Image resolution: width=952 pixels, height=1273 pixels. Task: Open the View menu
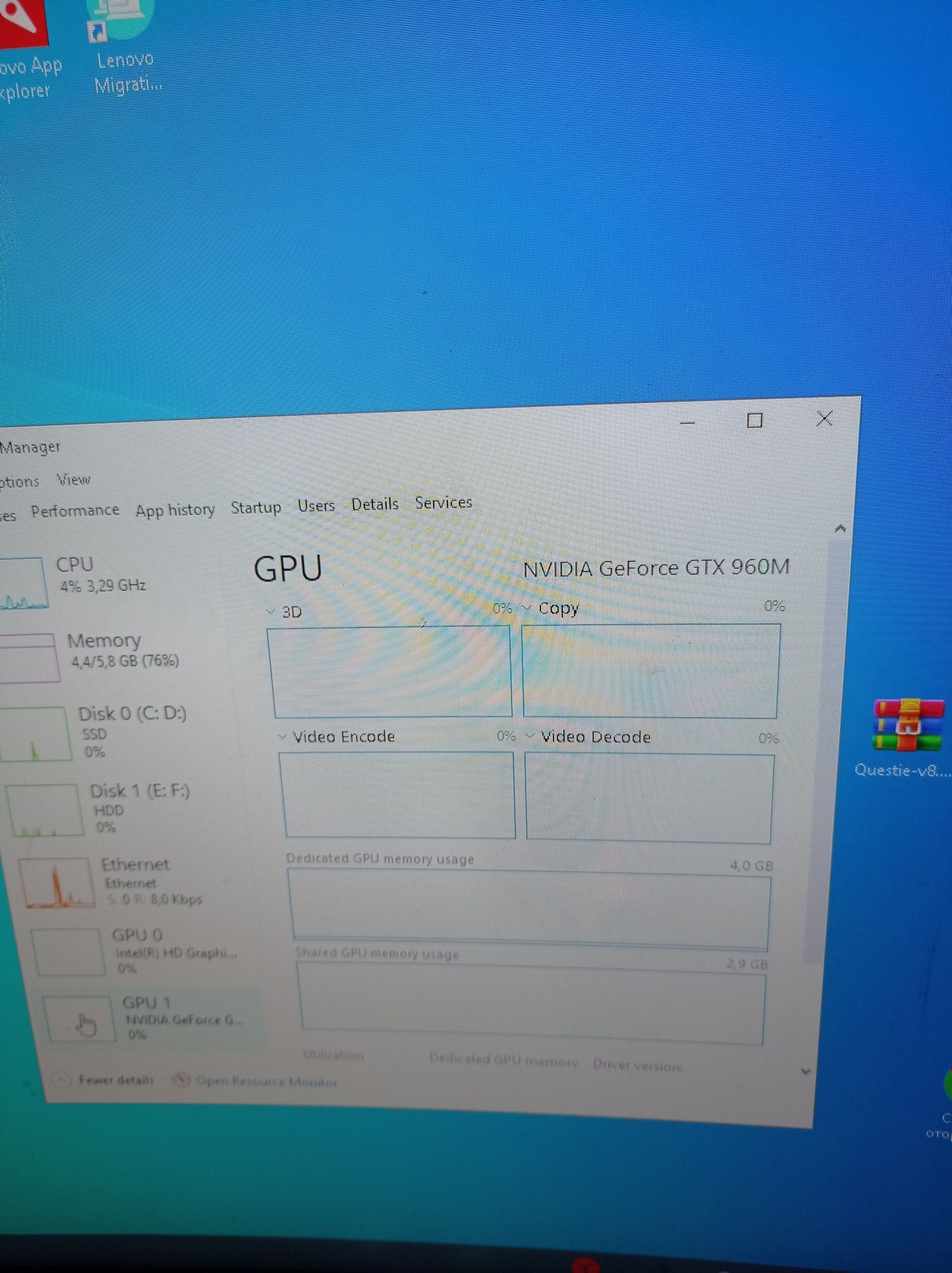coord(74,479)
